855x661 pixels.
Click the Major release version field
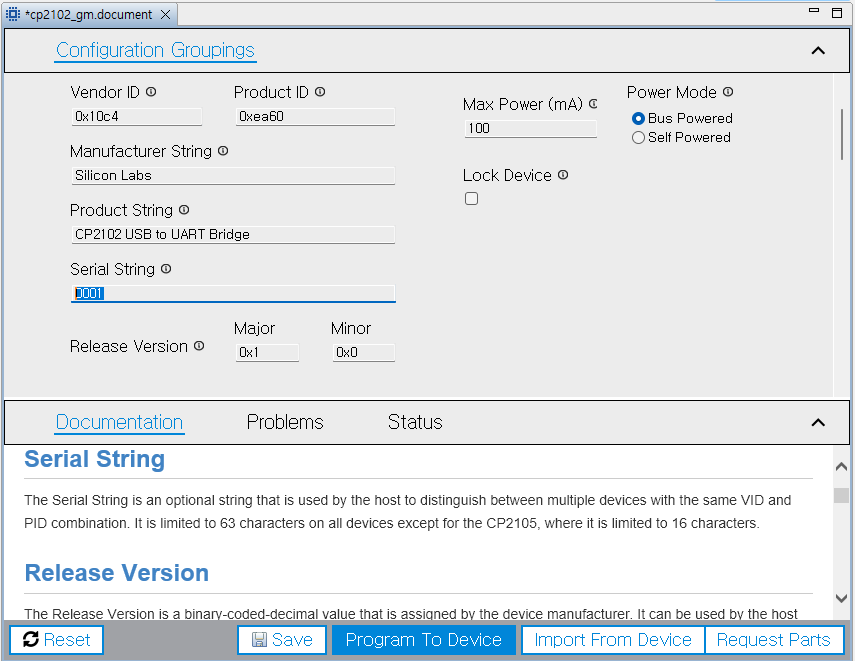(x=267, y=353)
